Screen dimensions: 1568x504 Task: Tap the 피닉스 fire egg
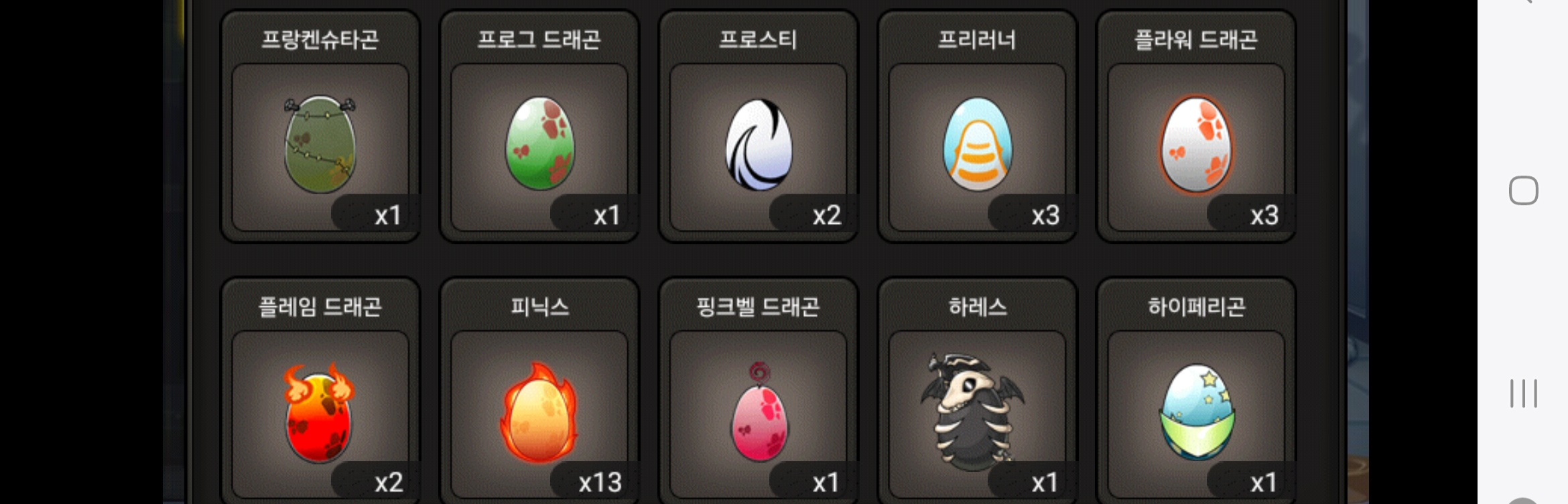tap(539, 412)
